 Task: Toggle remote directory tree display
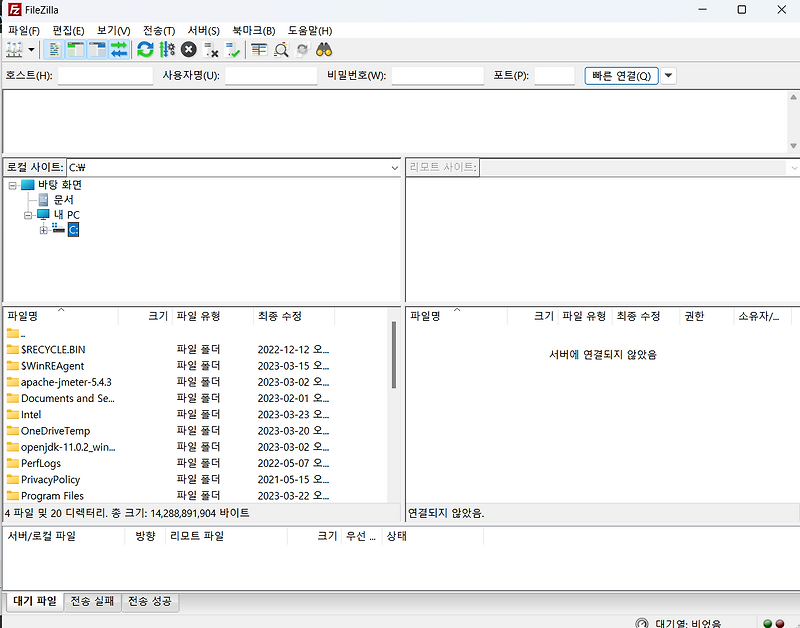pos(97,49)
